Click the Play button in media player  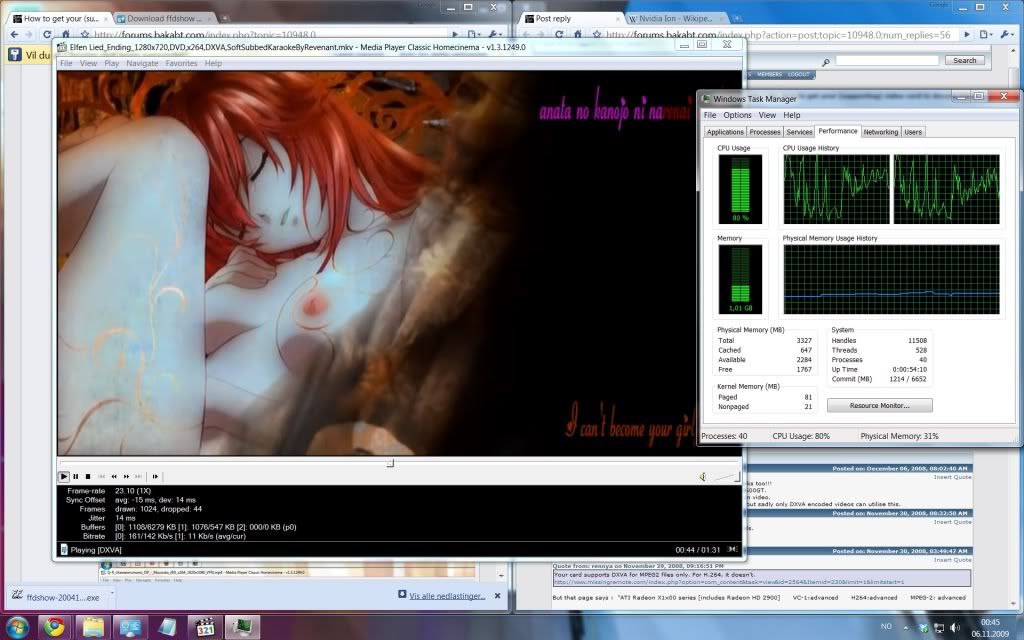[x=64, y=477]
